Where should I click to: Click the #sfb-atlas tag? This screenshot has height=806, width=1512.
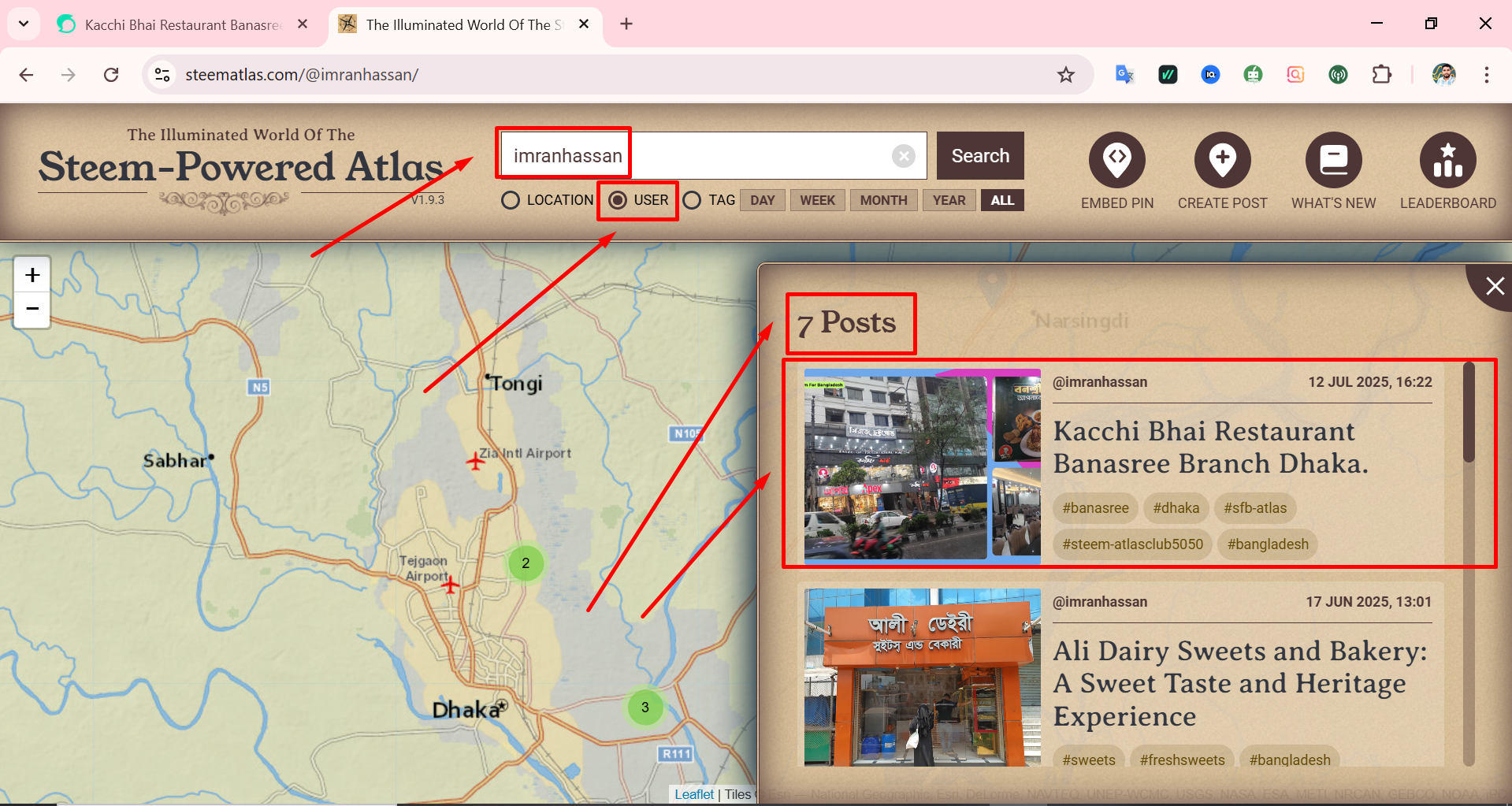(x=1255, y=508)
